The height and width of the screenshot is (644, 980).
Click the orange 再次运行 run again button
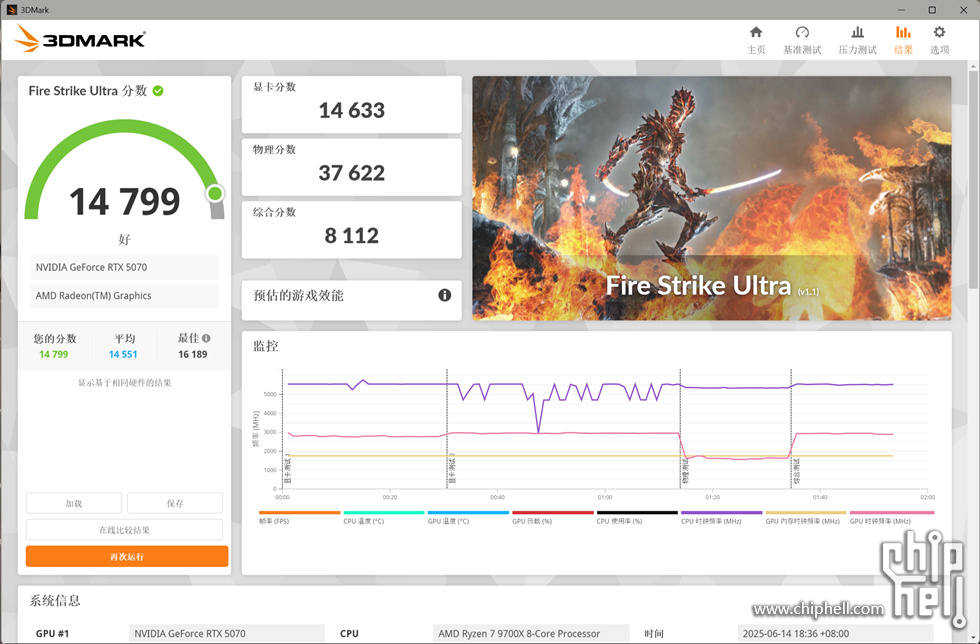127,556
